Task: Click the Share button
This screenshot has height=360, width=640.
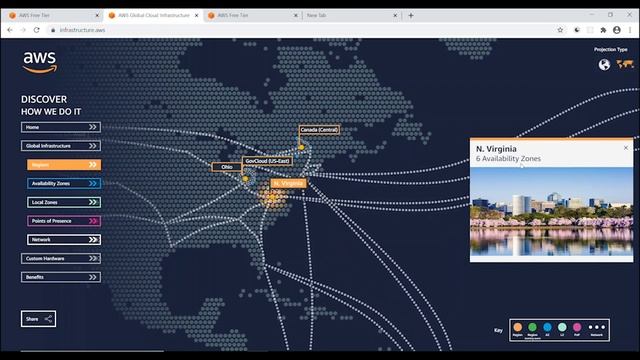Action: [x=38, y=319]
